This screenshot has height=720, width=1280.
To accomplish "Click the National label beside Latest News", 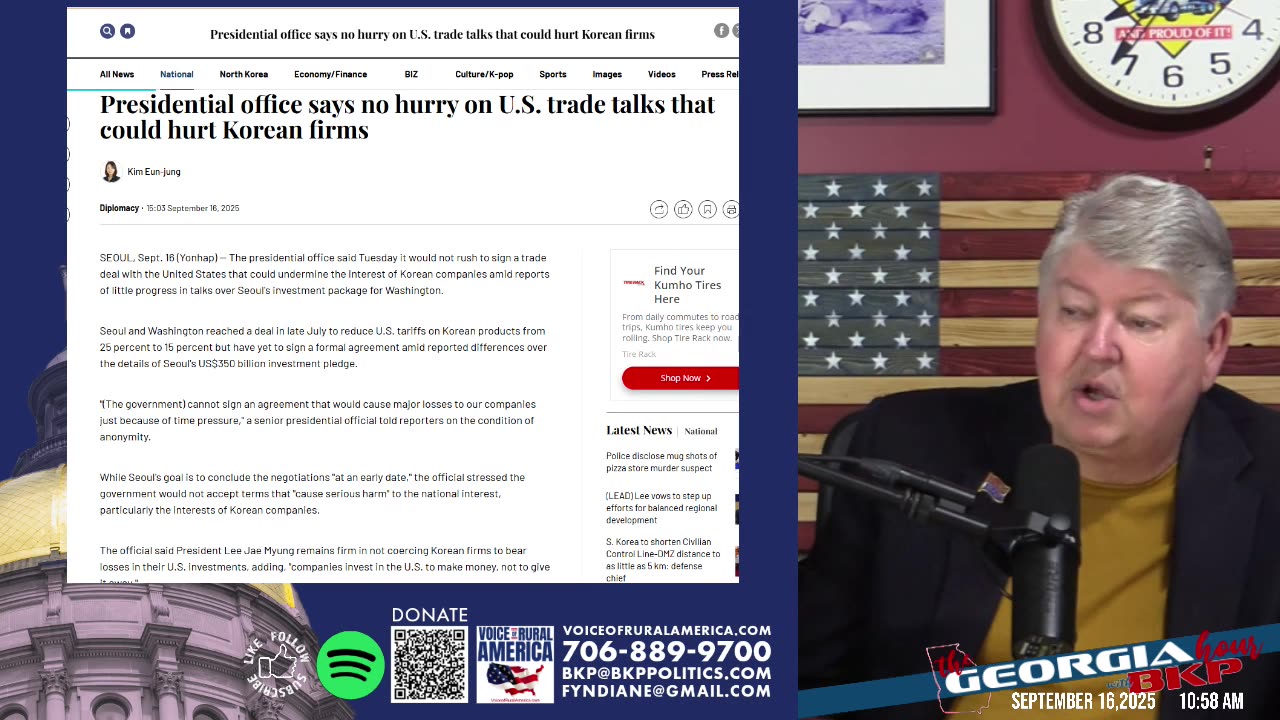I will 701,431.
